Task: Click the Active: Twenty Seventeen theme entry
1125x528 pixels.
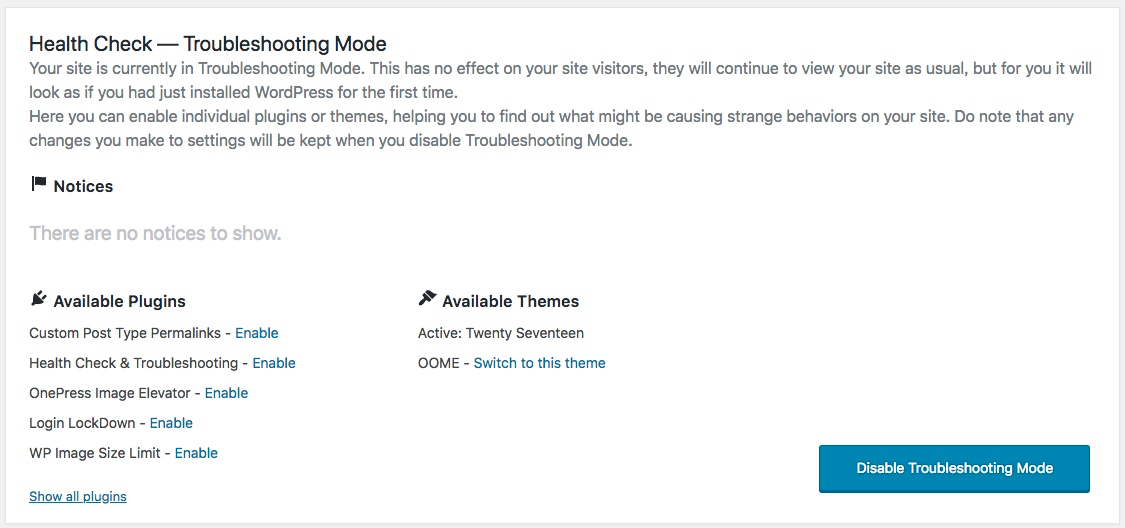Action: [501, 333]
